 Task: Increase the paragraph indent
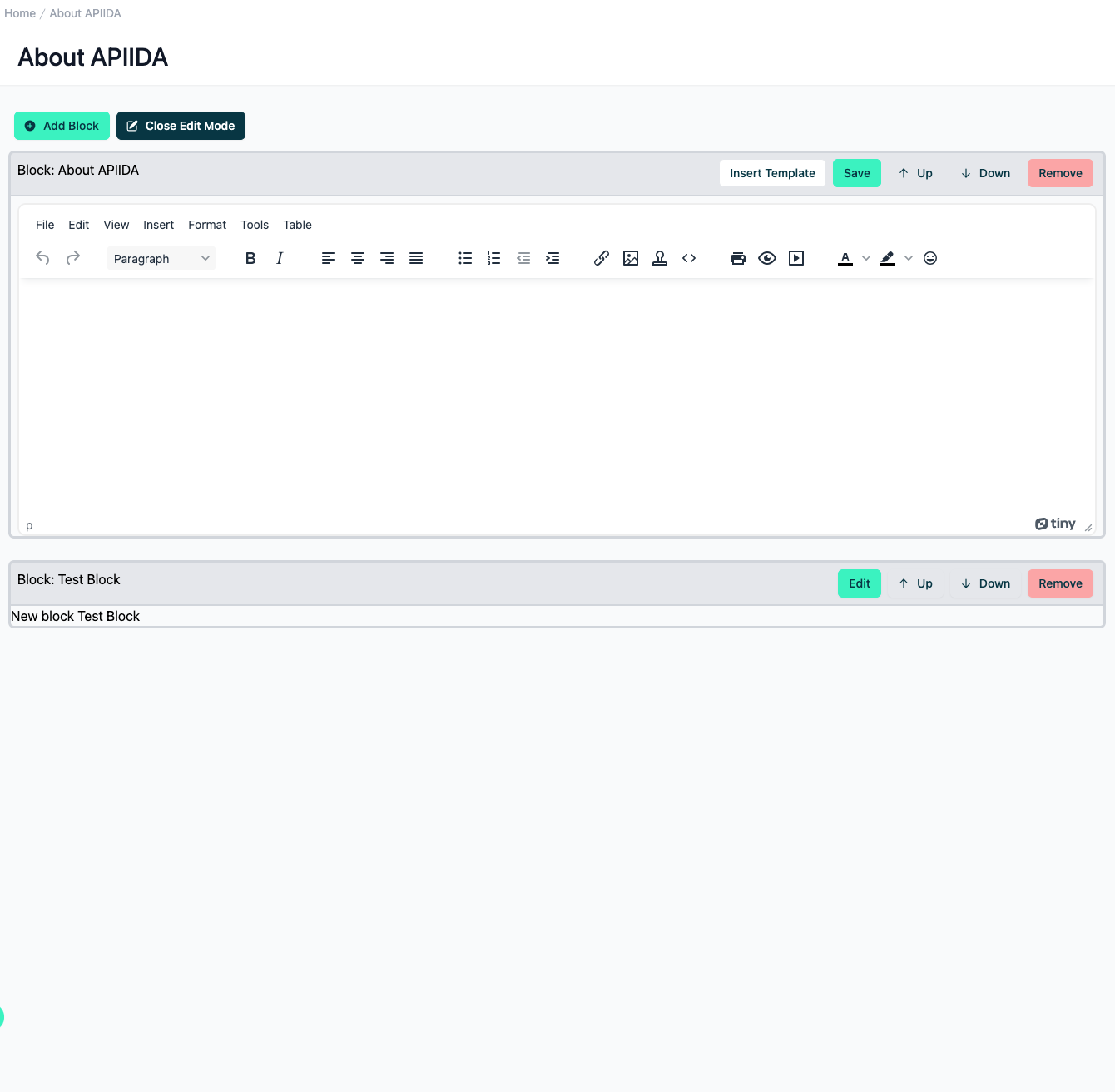click(x=553, y=258)
